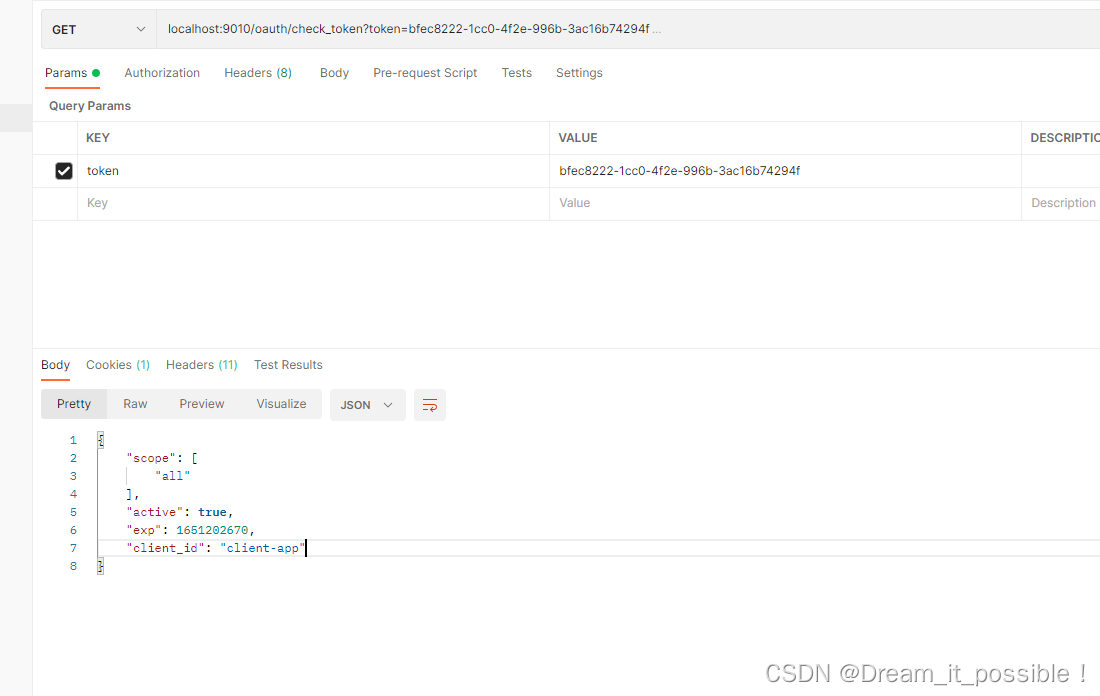The image size is (1100, 696).
Task: Toggle the wrap lines icon
Action: [x=430, y=405]
